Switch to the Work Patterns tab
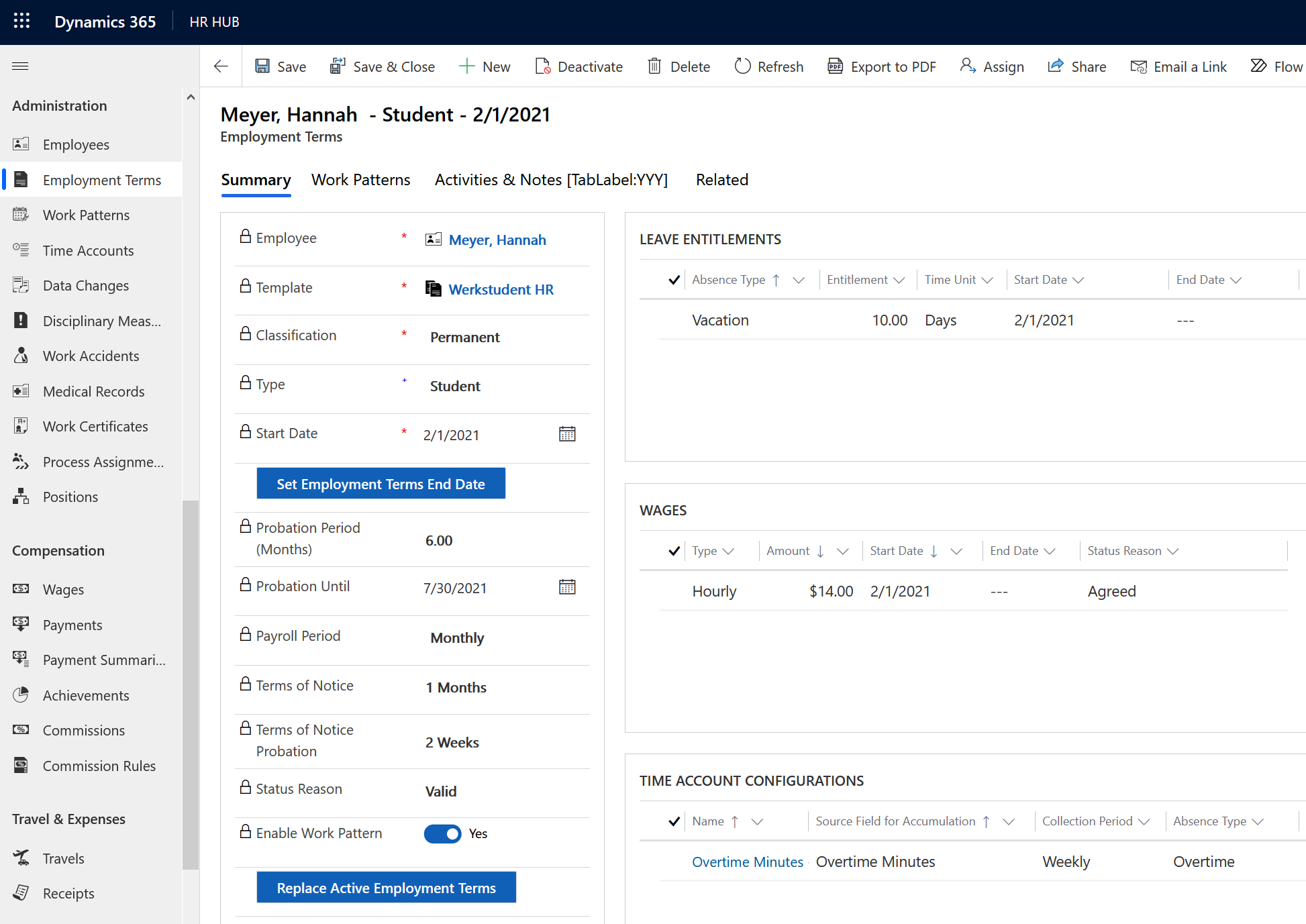This screenshot has width=1306, height=924. [x=360, y=180]
